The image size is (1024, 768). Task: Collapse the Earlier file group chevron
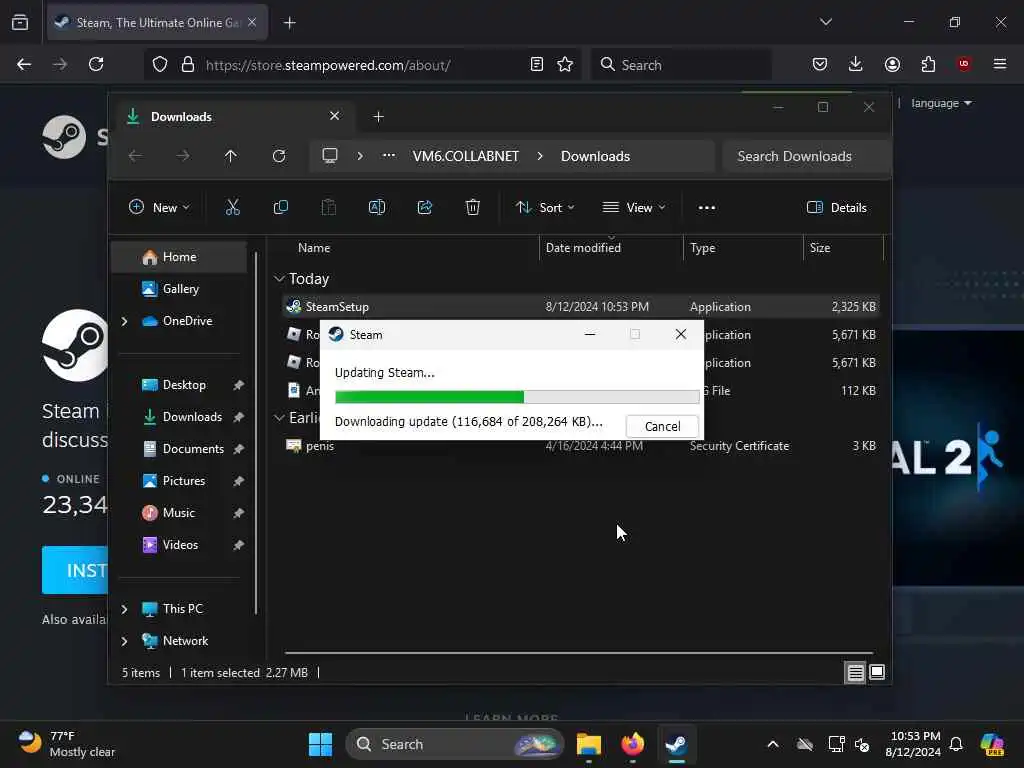pyautogui.click(x=279, y=417)
